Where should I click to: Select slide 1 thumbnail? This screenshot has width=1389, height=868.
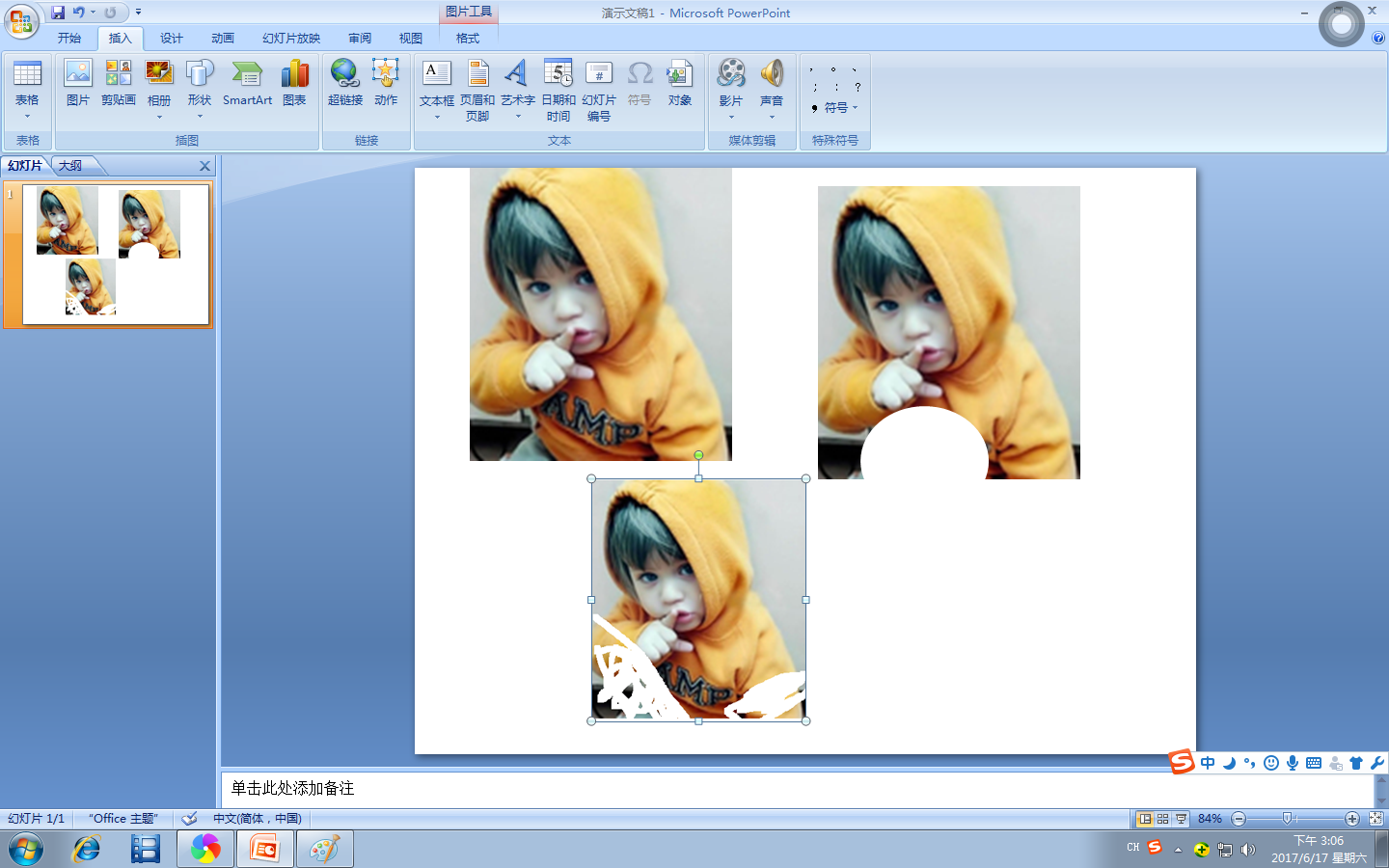click(116, 255)
